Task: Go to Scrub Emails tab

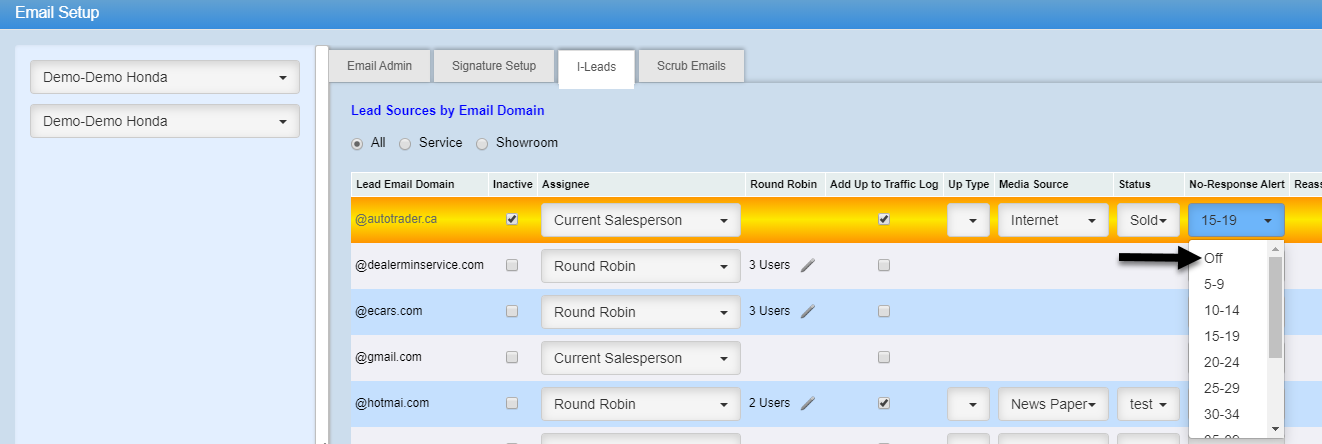Action: pos(690,66)
